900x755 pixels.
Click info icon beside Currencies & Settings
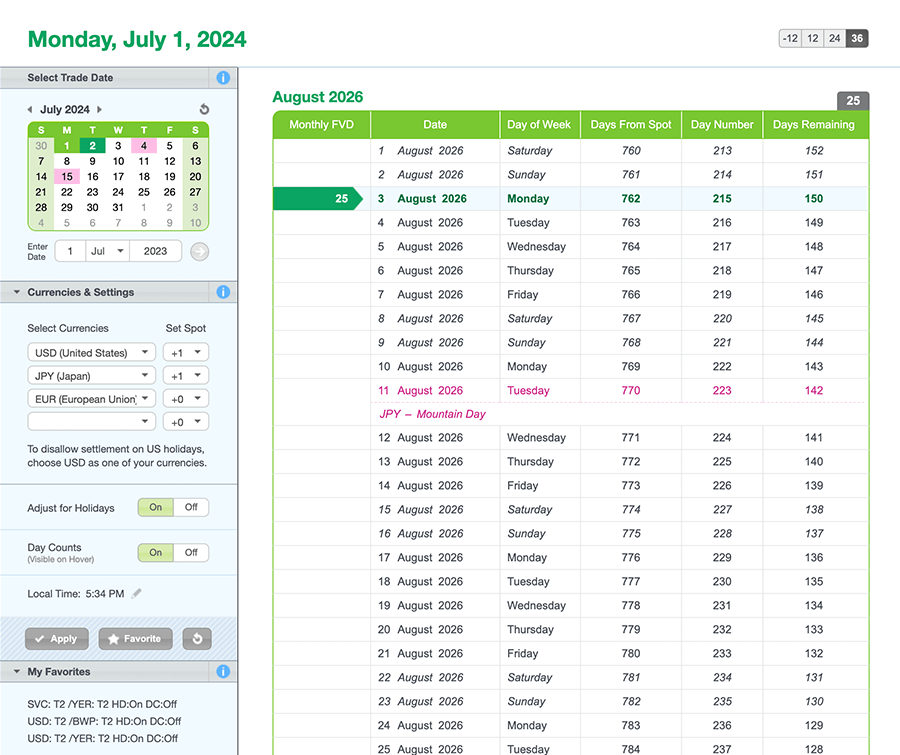tap(223, 292)
